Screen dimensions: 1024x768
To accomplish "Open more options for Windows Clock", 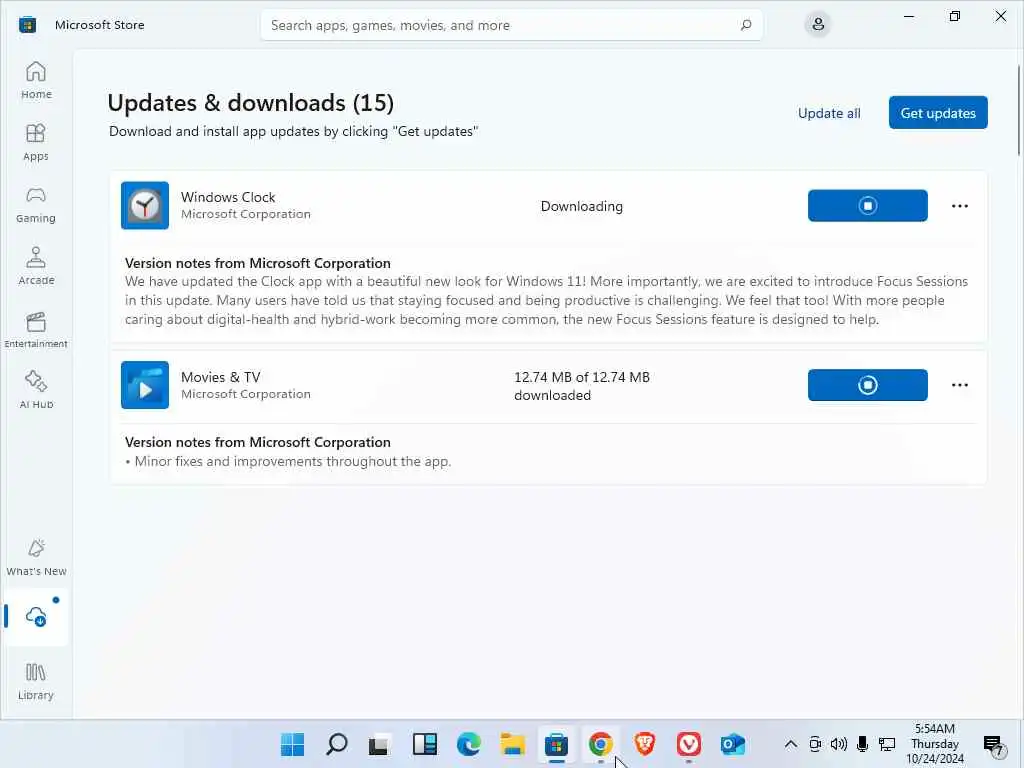I will pos(959,206).
